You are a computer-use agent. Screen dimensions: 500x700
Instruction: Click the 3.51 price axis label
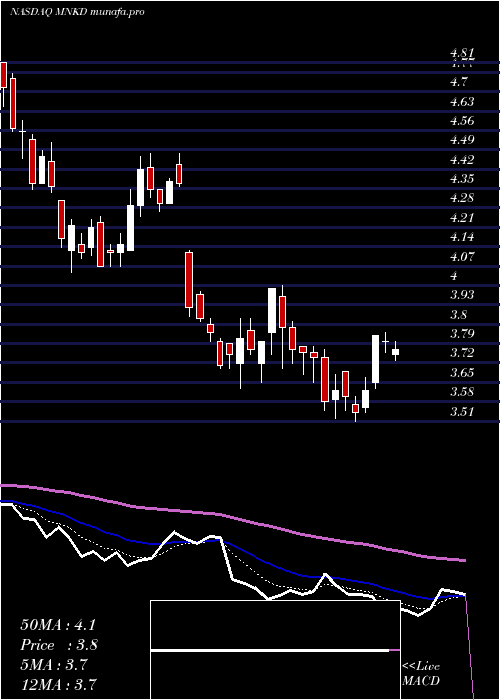coord(462,411)
